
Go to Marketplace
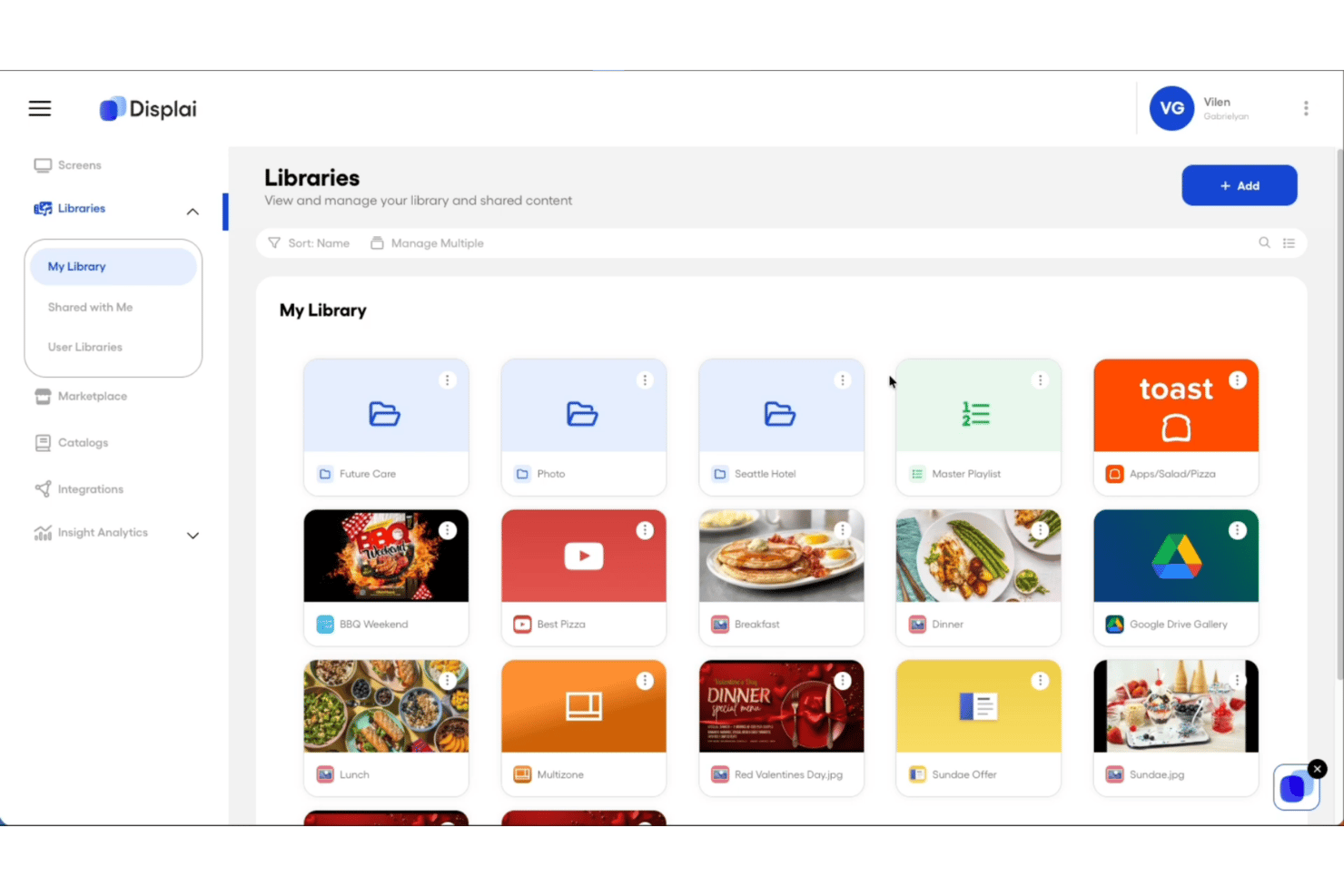click(x=81, y=397)
